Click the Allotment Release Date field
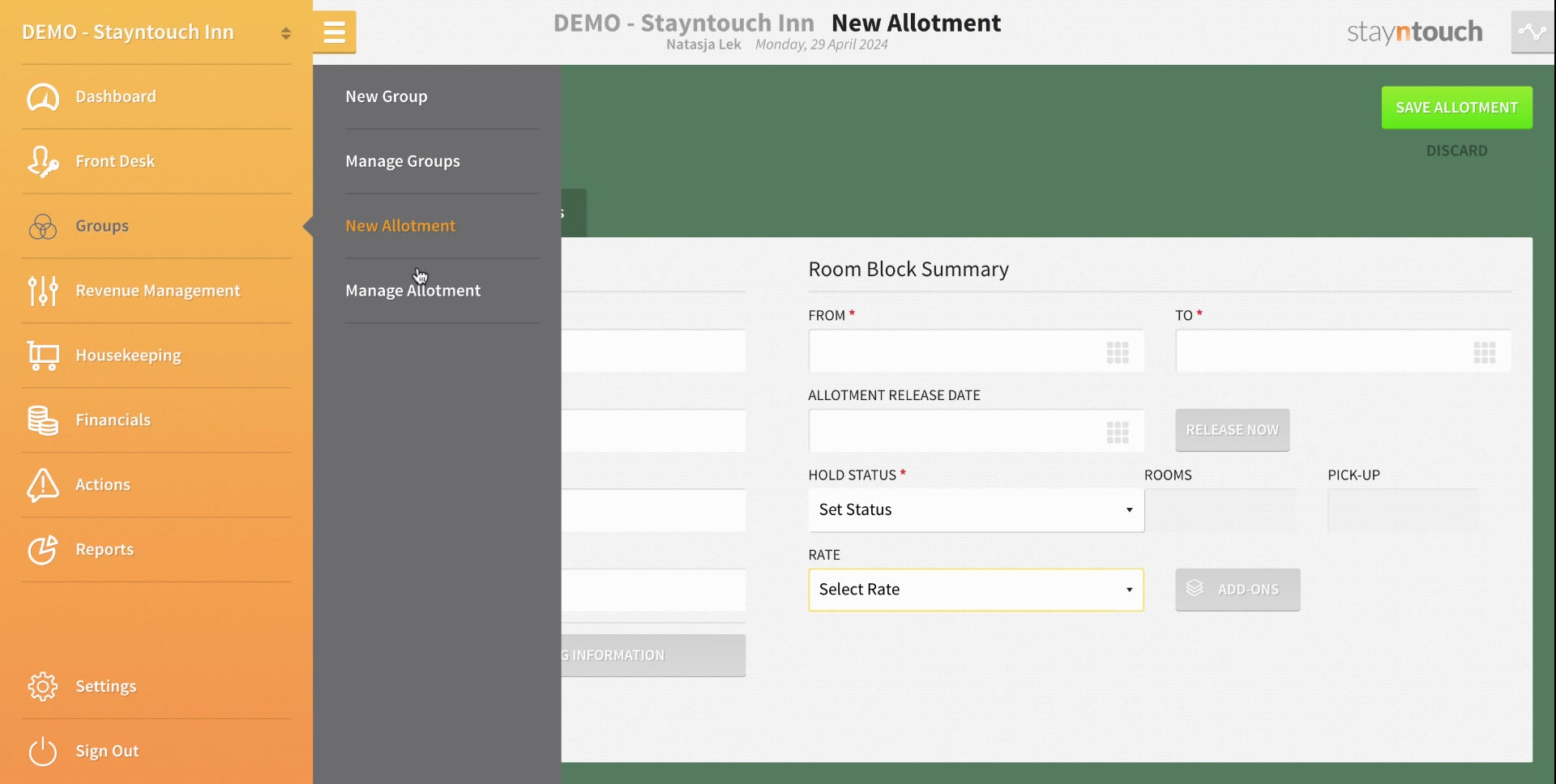The image size is (1556, 784). pos(976,431)
